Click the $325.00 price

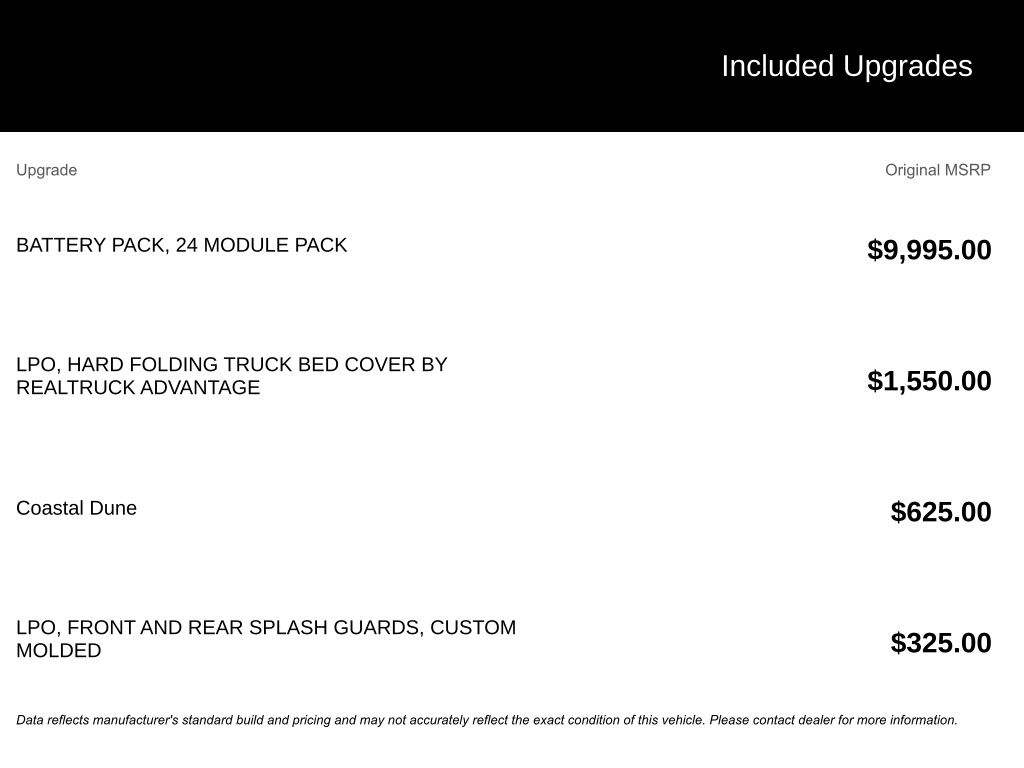tap(940, 643)
